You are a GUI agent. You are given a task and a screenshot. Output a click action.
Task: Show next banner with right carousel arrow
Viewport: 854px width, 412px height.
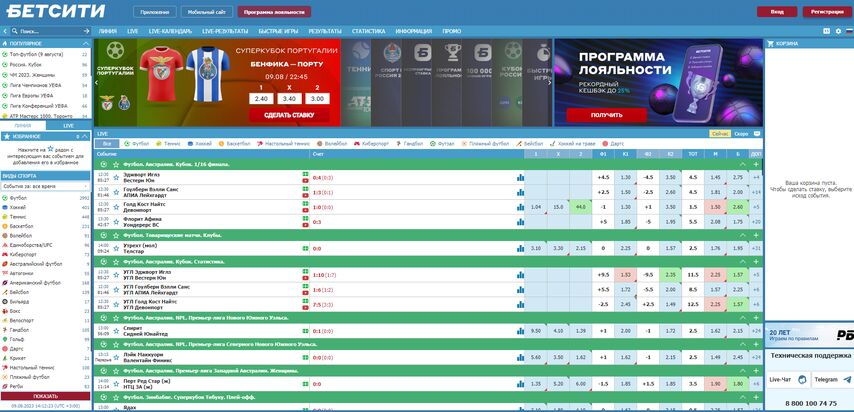click(x=549, y=82)
